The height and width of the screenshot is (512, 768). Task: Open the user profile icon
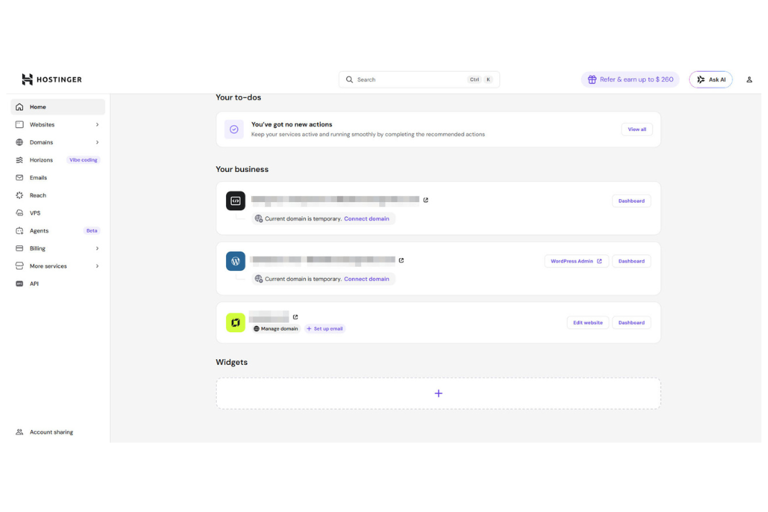pos(749,79)
